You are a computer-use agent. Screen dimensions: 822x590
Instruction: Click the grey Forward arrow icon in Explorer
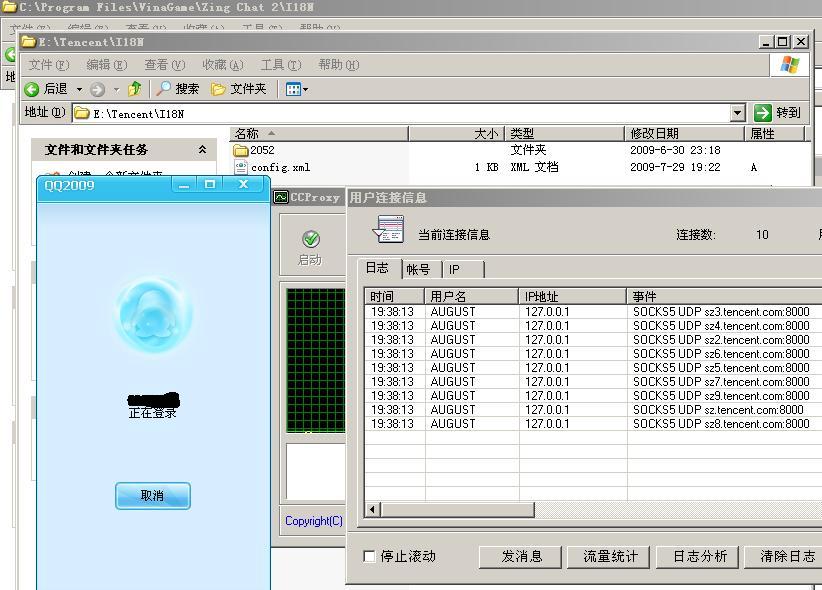click(98, 90)
